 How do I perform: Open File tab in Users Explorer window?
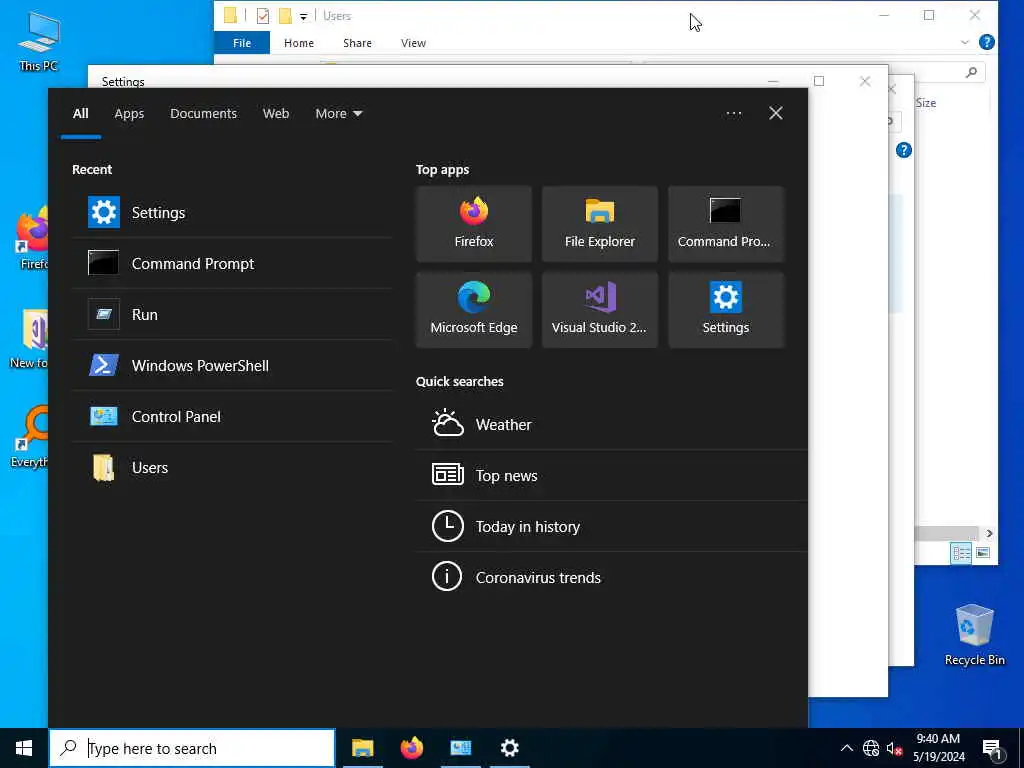pyautogui.click(x=242, y=43)
